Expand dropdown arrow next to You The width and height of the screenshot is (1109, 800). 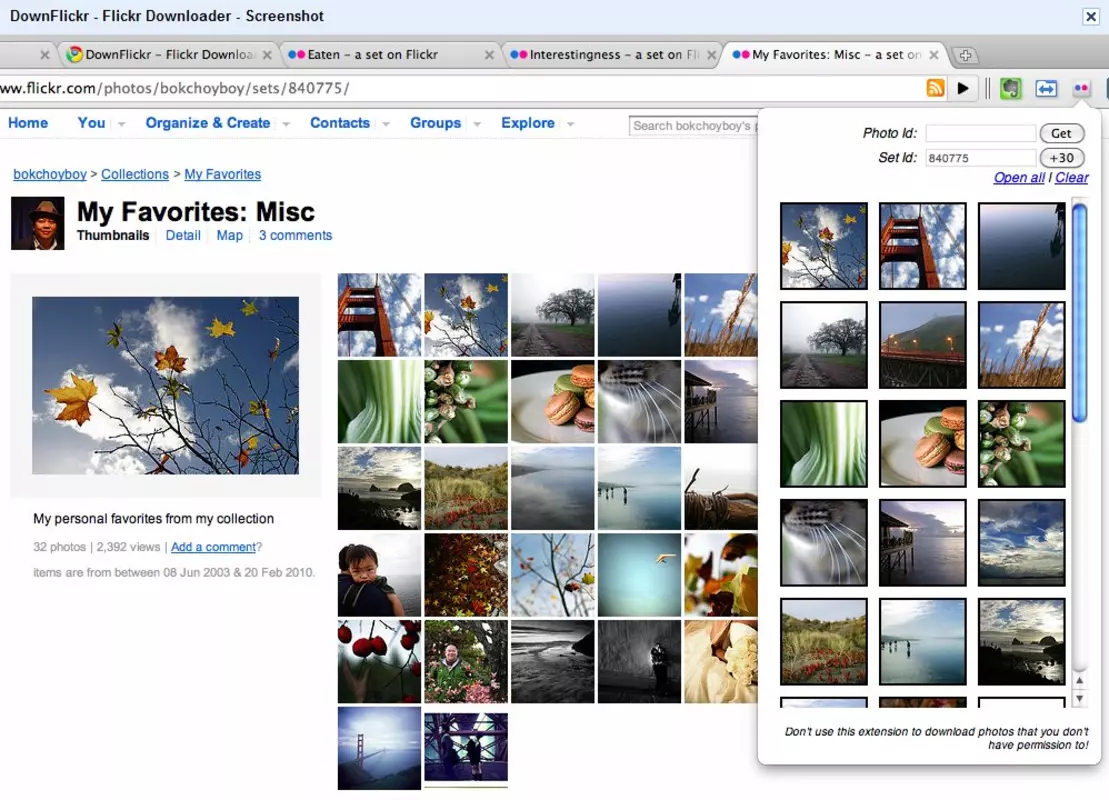[x=122, y=124]
